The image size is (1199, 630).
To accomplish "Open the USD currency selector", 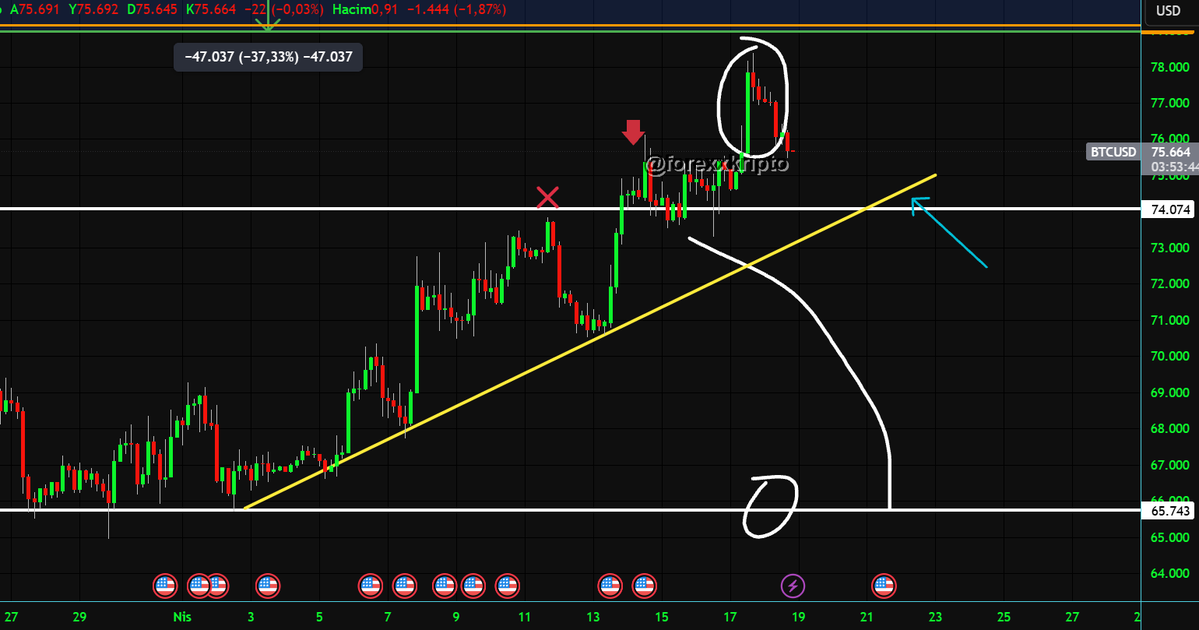I will 1168,11.
